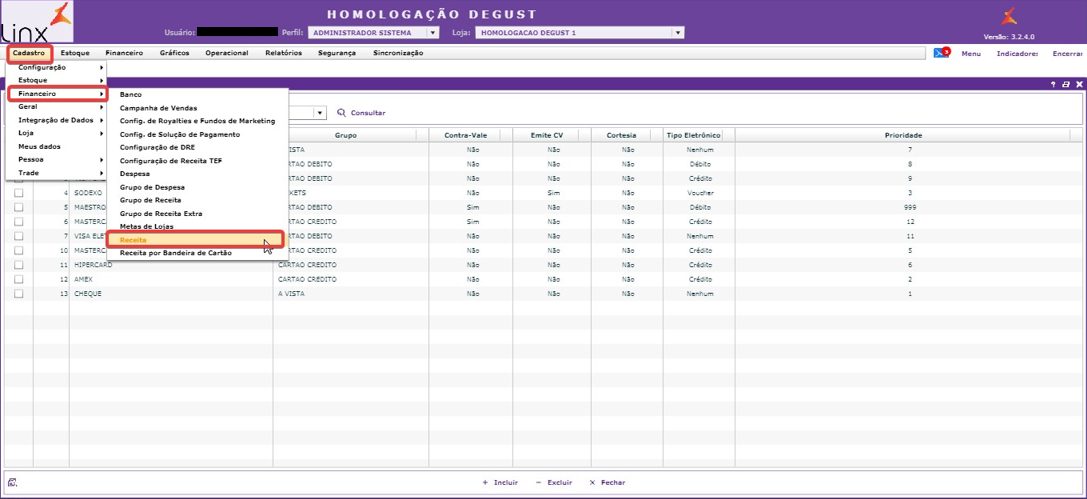Click the Menu link at top right
This screenshot has height=499, width=1087.
(971, 53)
